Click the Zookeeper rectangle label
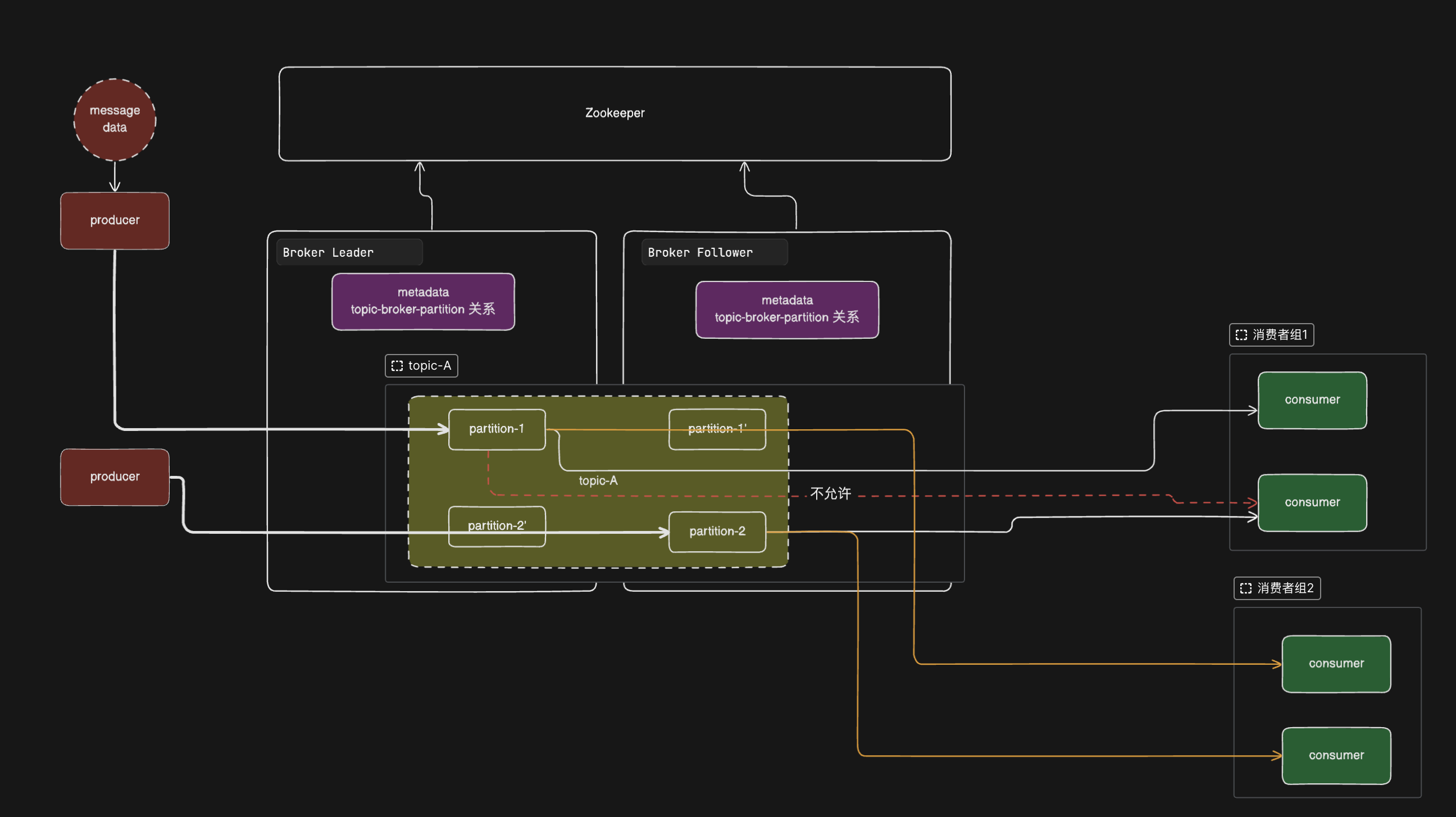 [615, 113]
